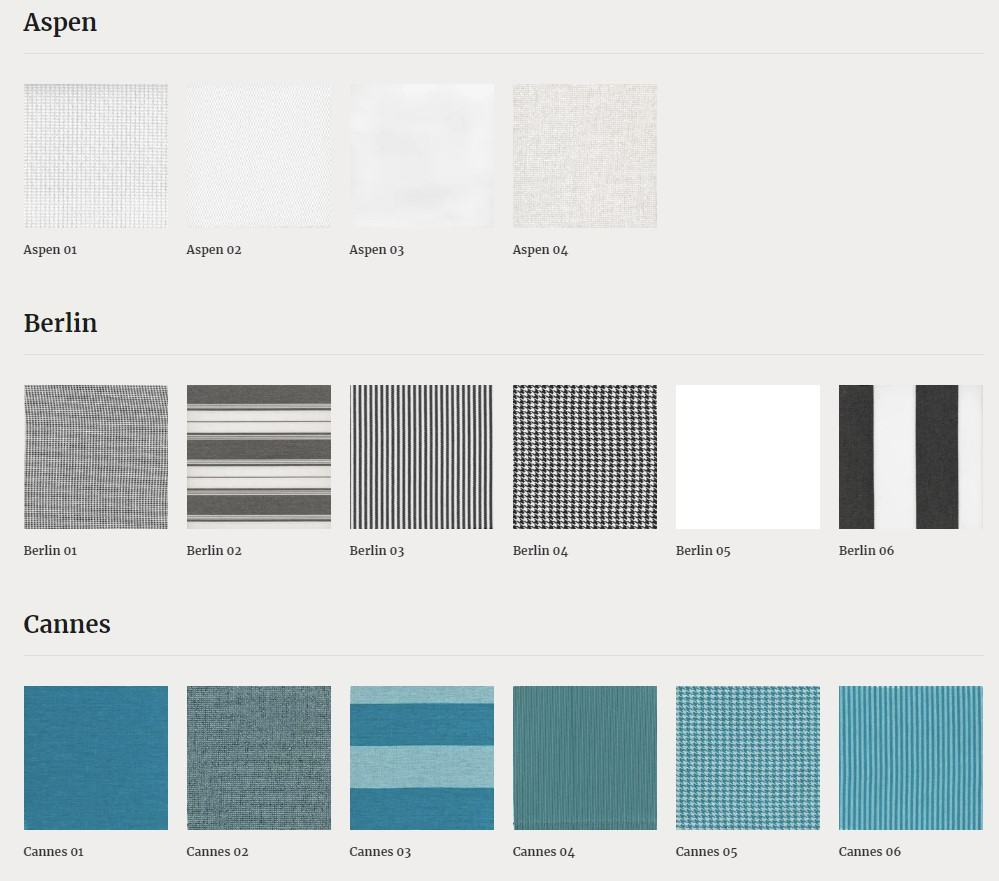Open the Berlin 02 horizontal striped swatch
999x881 pixels.
tap(259, 457)
